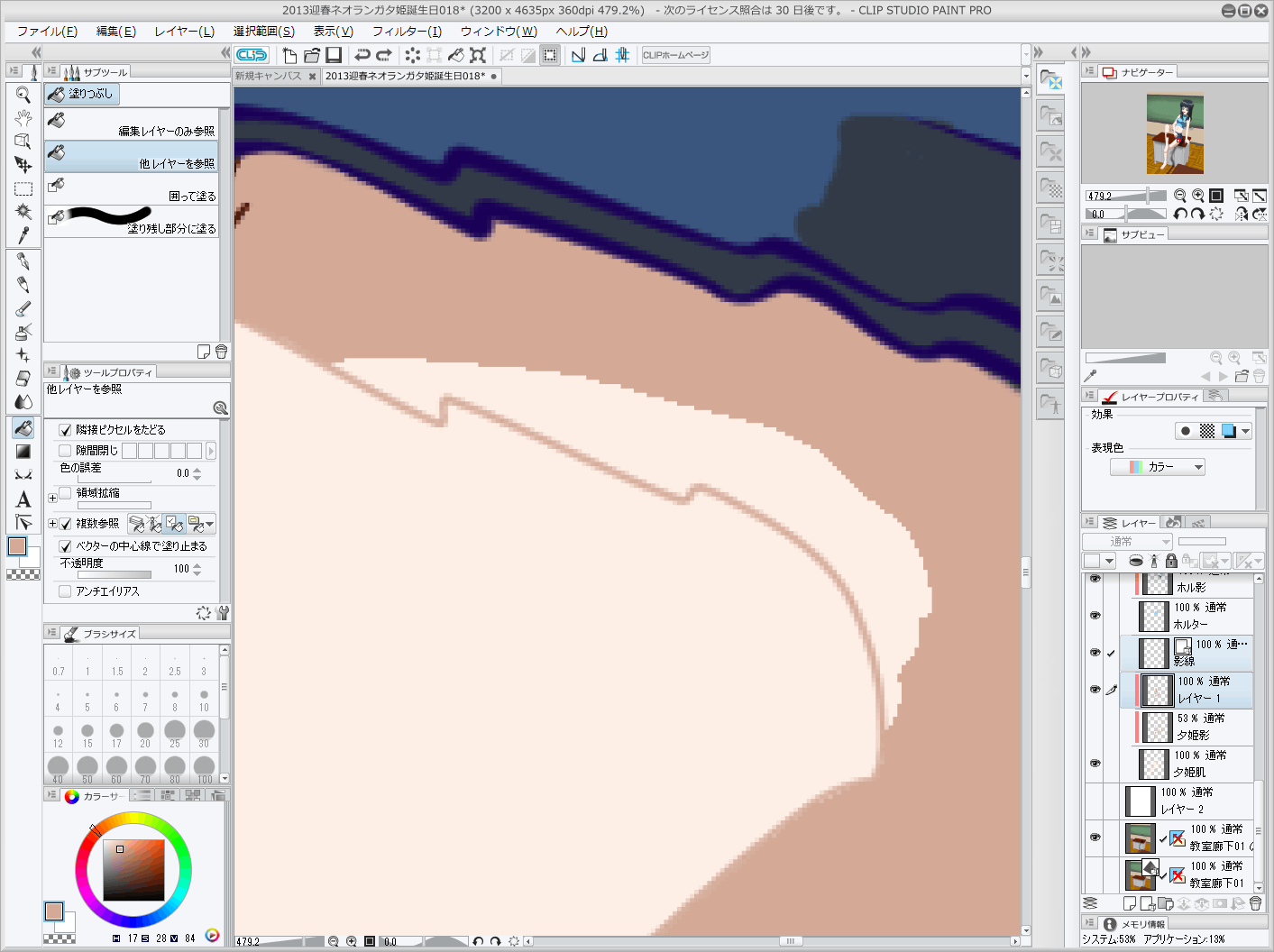Select the Eraser tool
1274x952 pixels.
coord(23,379)
